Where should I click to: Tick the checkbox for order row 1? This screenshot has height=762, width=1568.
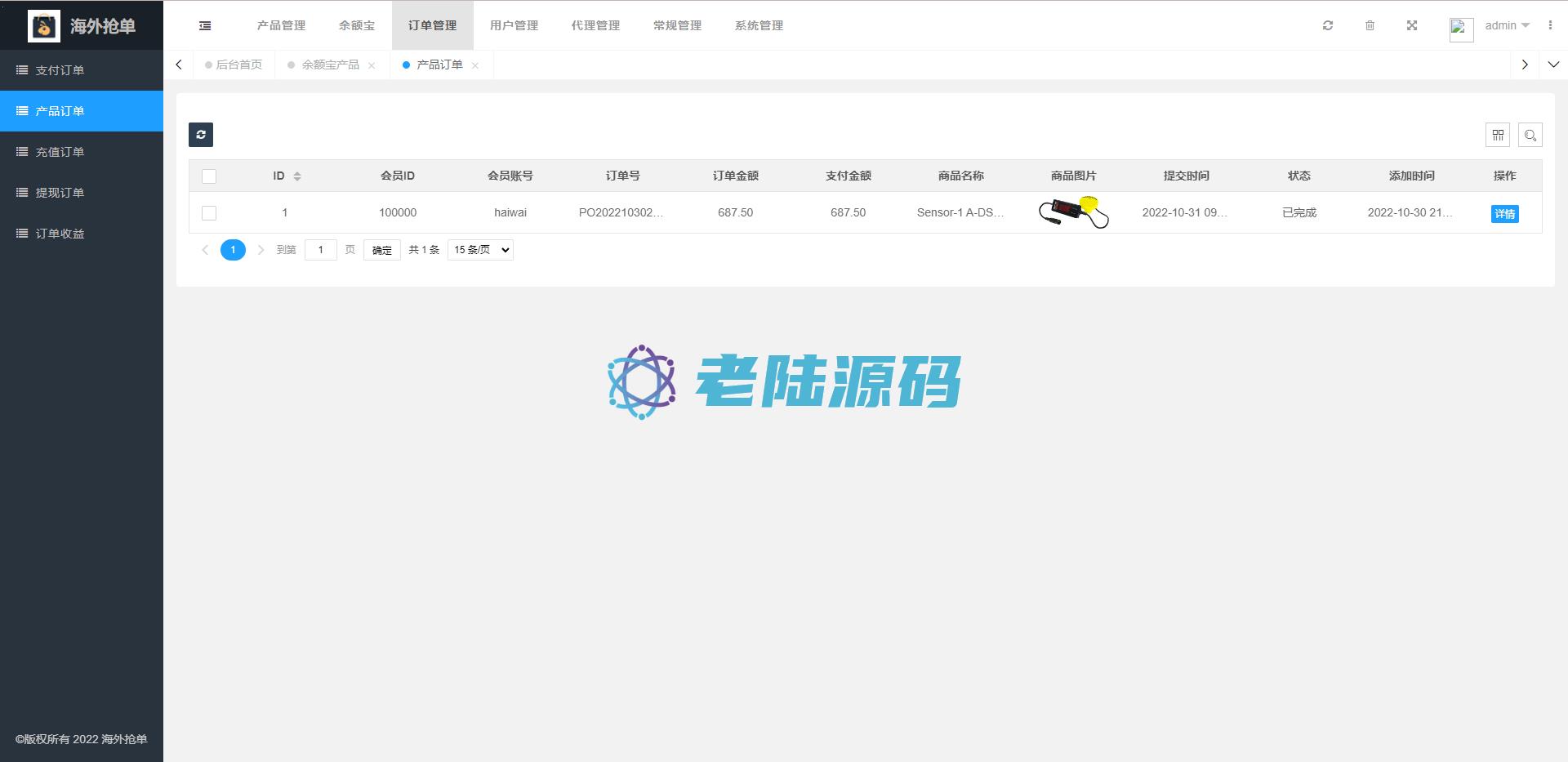tap(209, 213)
